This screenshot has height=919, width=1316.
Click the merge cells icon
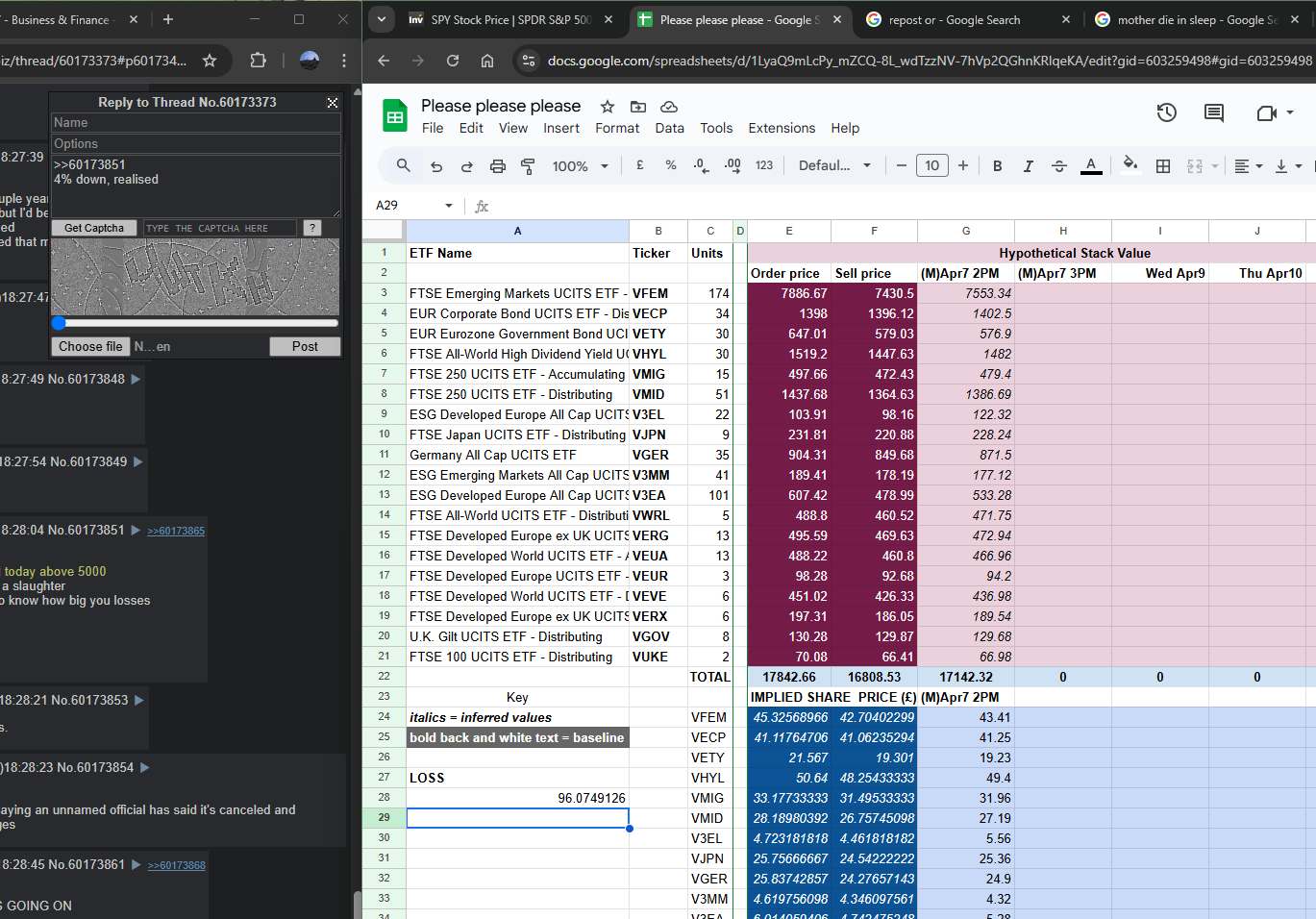coord(1195,166)
